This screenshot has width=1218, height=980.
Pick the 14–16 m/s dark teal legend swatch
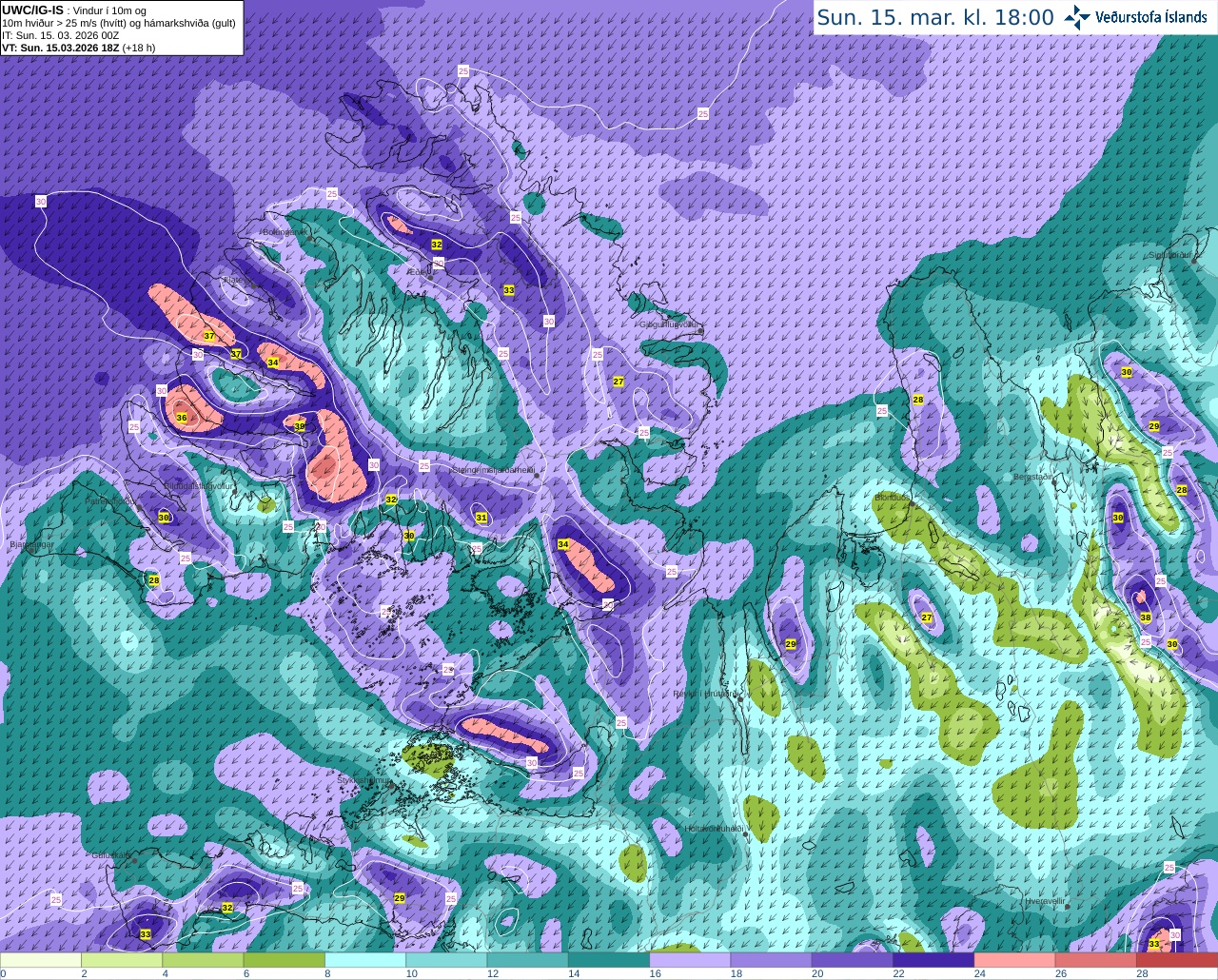point(609,960)
